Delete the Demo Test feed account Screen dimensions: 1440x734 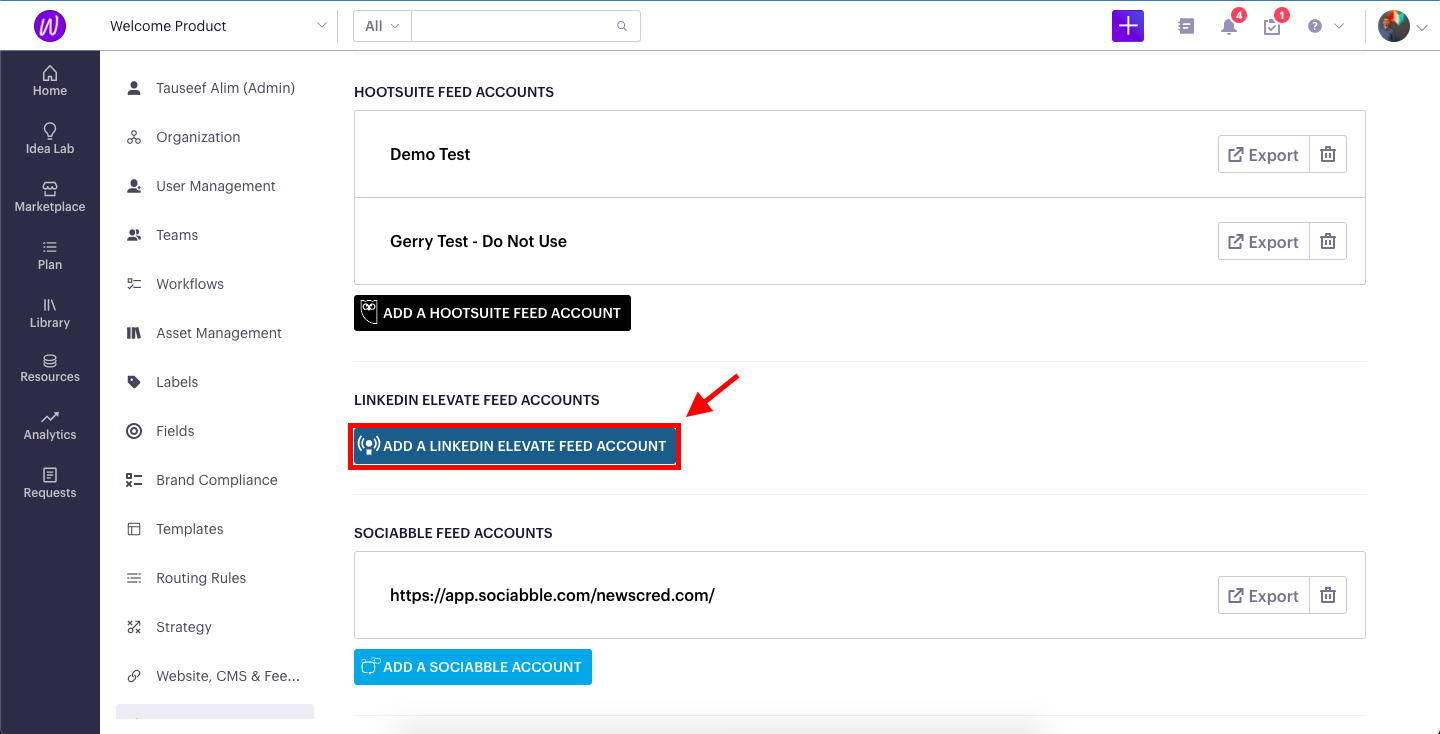coord(1328,154)
